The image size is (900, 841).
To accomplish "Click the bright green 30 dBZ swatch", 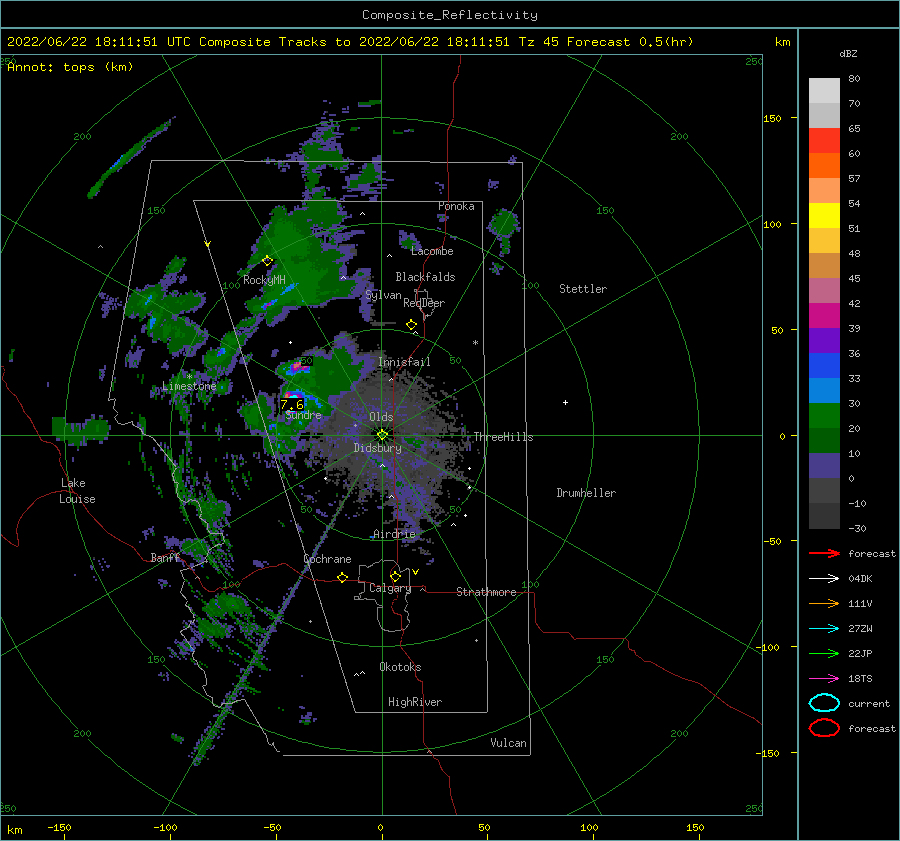I will [x=824, y=415].
